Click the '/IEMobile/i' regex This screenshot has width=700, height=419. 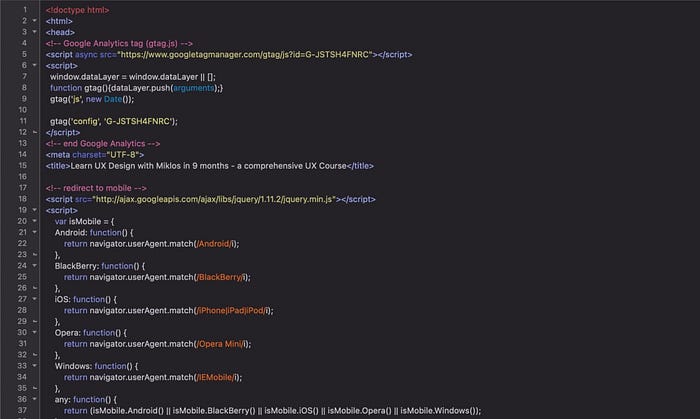(216, 378)
